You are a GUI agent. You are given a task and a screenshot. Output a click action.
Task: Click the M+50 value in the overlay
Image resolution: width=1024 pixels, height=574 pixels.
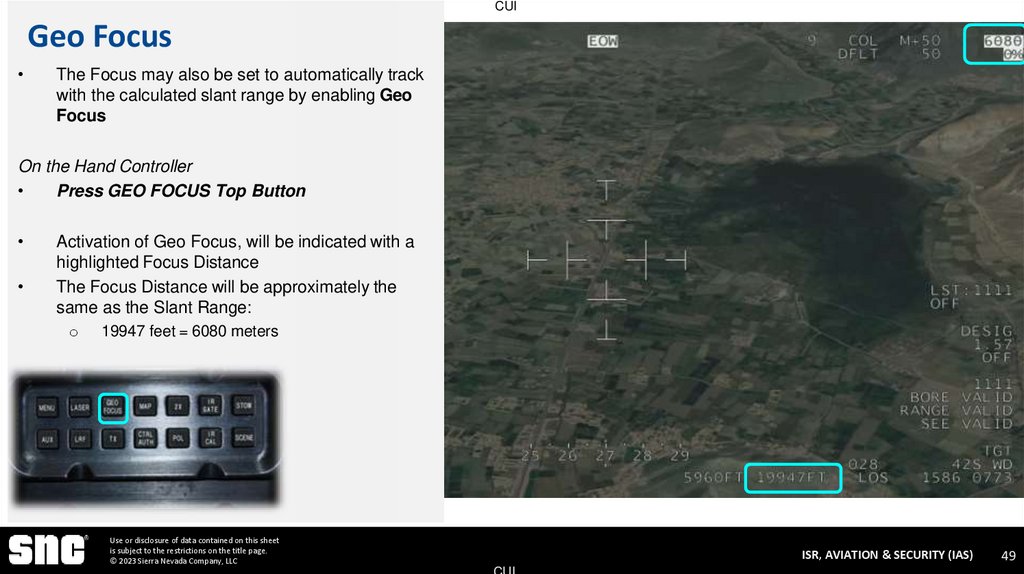920,40
